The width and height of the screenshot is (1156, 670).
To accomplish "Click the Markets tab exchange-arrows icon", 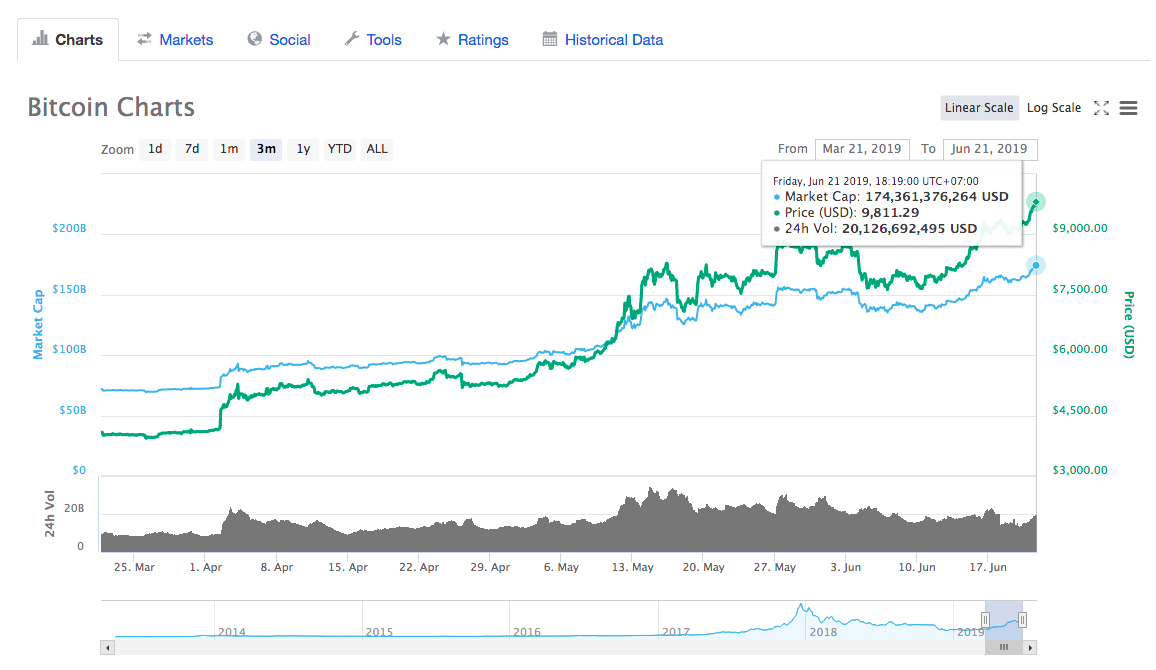I will coord(144,38).
